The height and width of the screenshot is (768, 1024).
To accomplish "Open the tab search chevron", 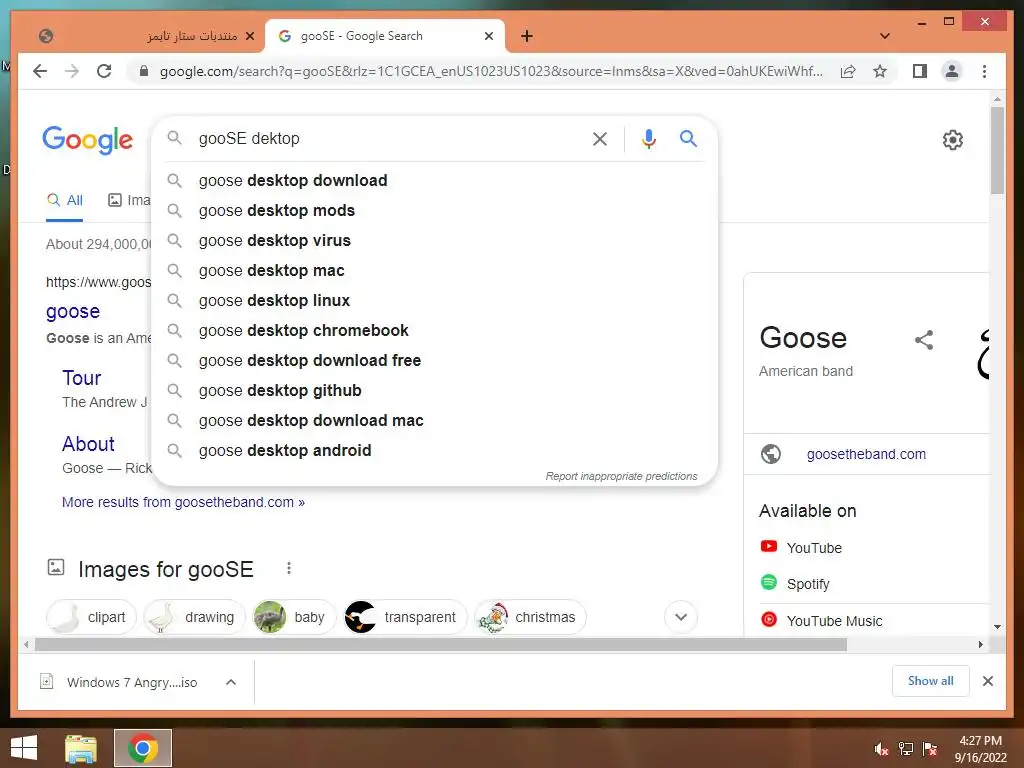I will click(885, 36).
